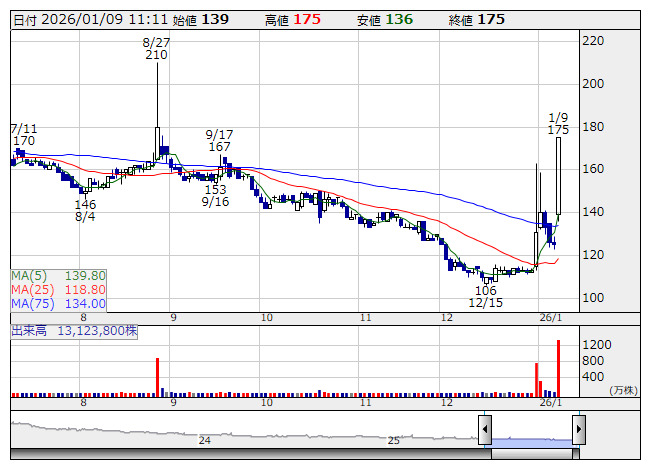This screenshot has width=653, height=470.
Task: Click the right range handle arrow in navigator
Action: point(578,431)
